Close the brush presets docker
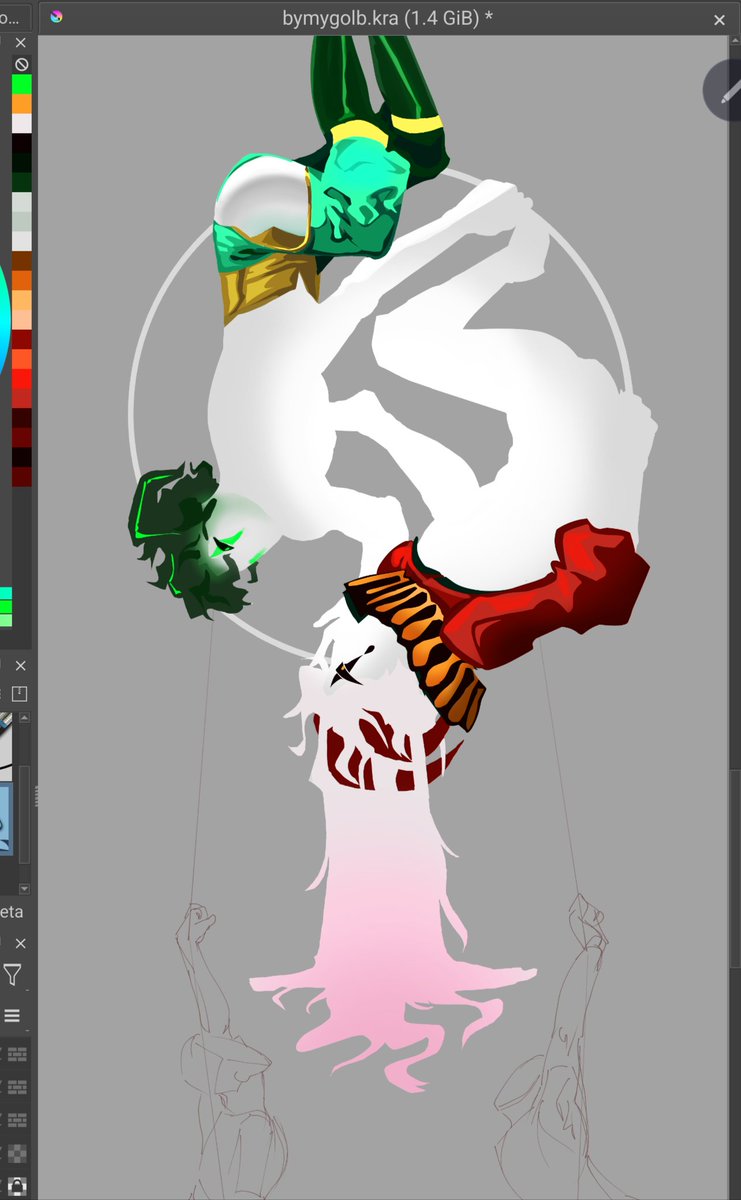This screenshot has width=741, height=1200. [21, 666]
